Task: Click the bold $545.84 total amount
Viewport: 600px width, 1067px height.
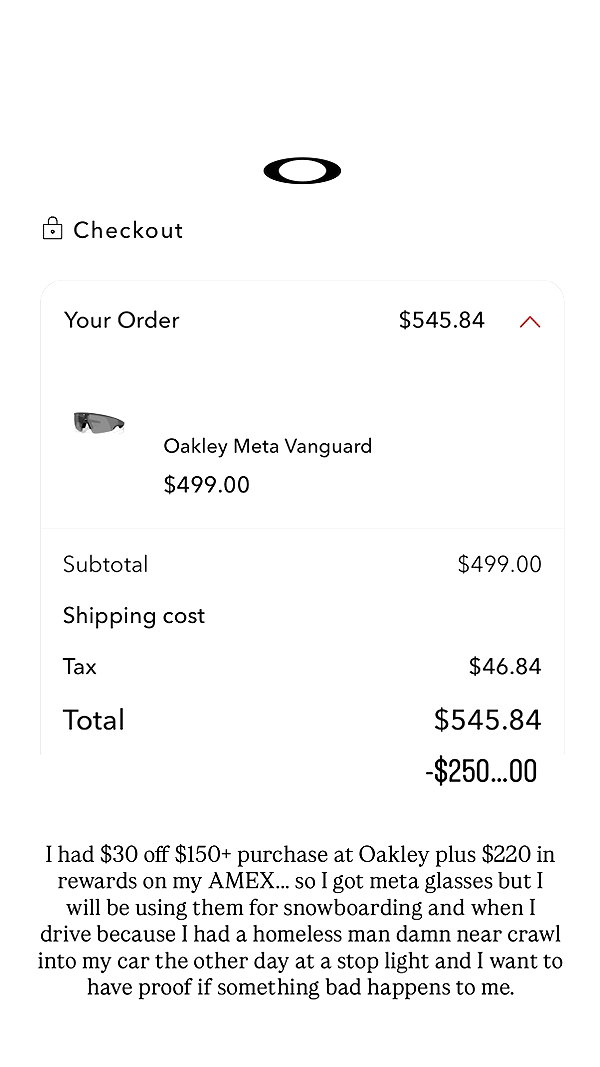Action: tap(488, 720)
